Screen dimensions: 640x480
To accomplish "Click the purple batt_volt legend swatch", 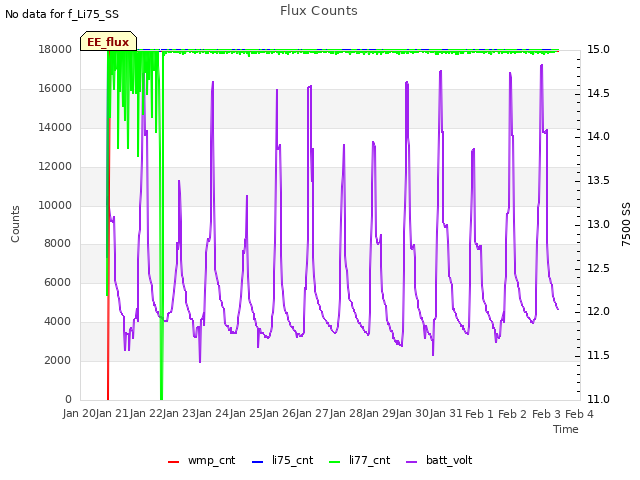I will tap(411, 462).
